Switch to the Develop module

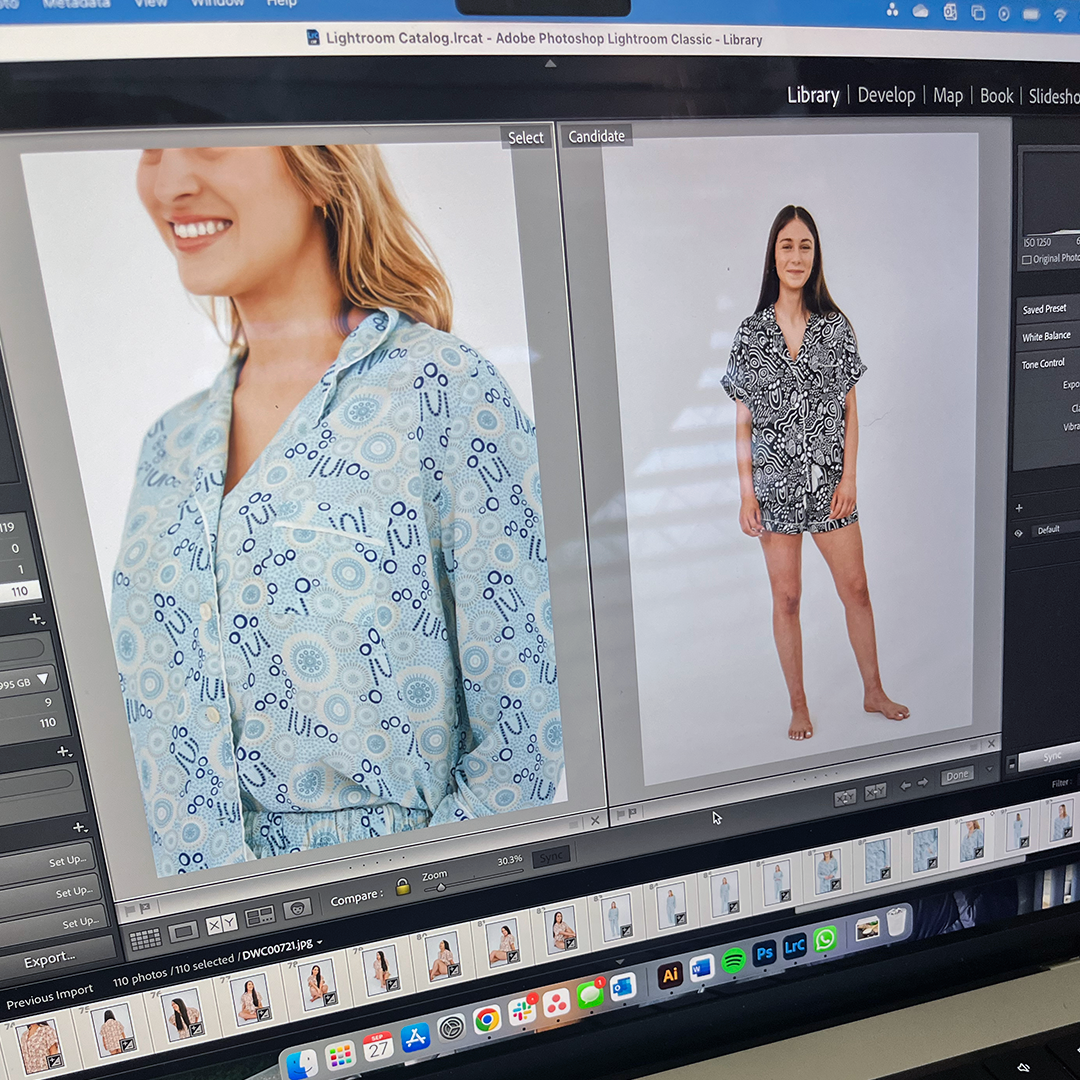(886, 95)
